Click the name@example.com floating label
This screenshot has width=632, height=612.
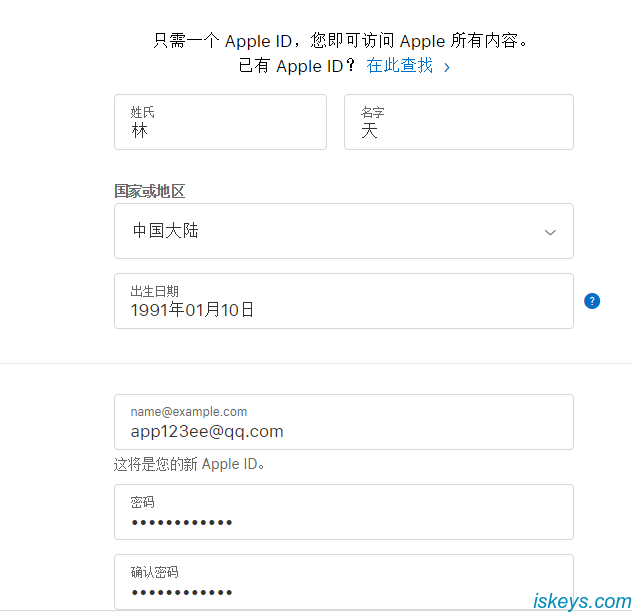click(188, 411)
